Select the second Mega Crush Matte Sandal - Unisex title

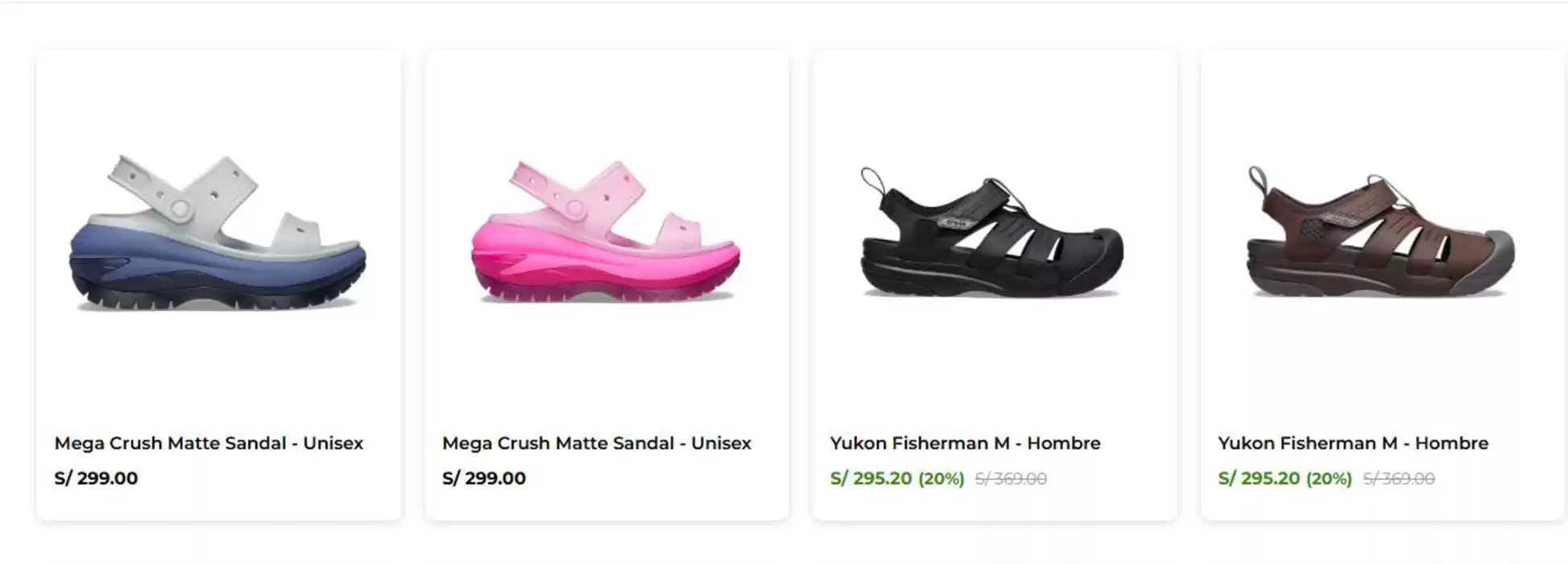pyautogui.click(x=596, y=442)
